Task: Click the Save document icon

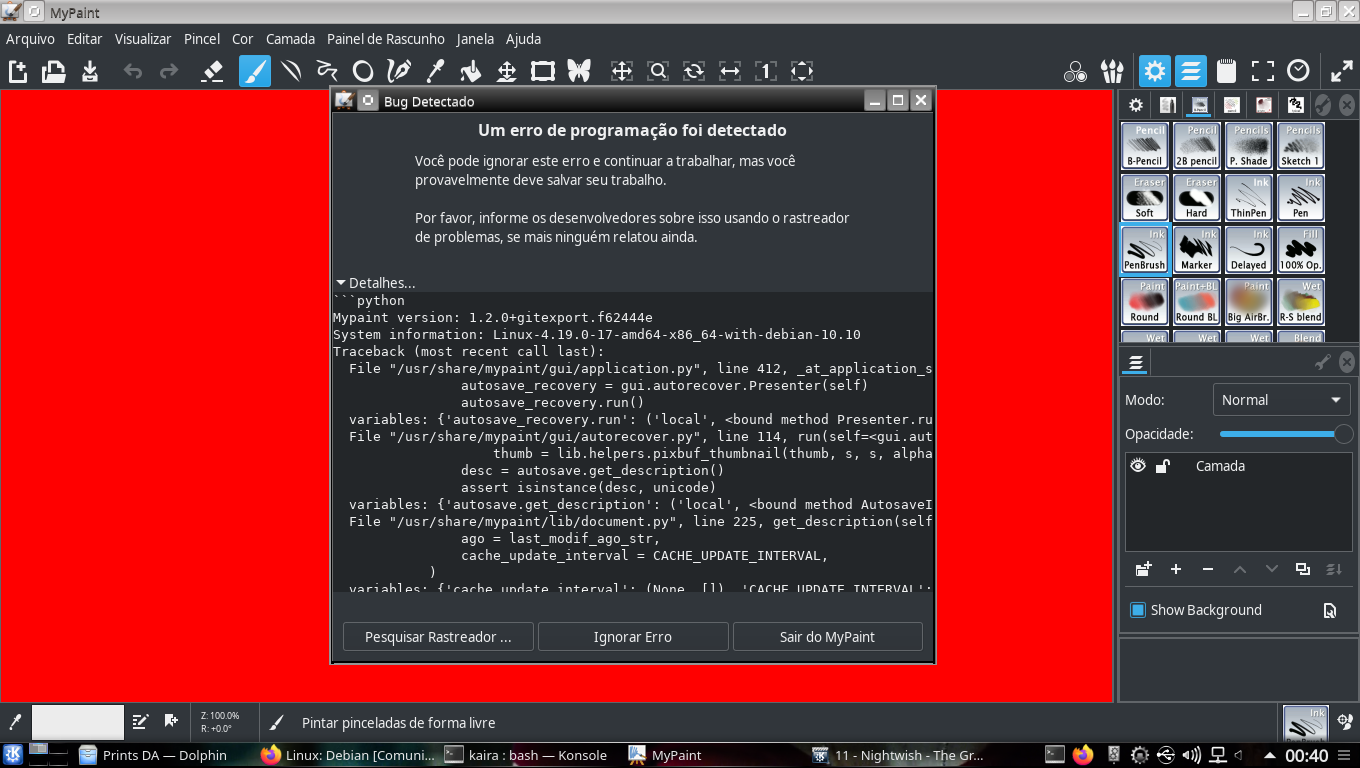Action: (x=90, y=71)
